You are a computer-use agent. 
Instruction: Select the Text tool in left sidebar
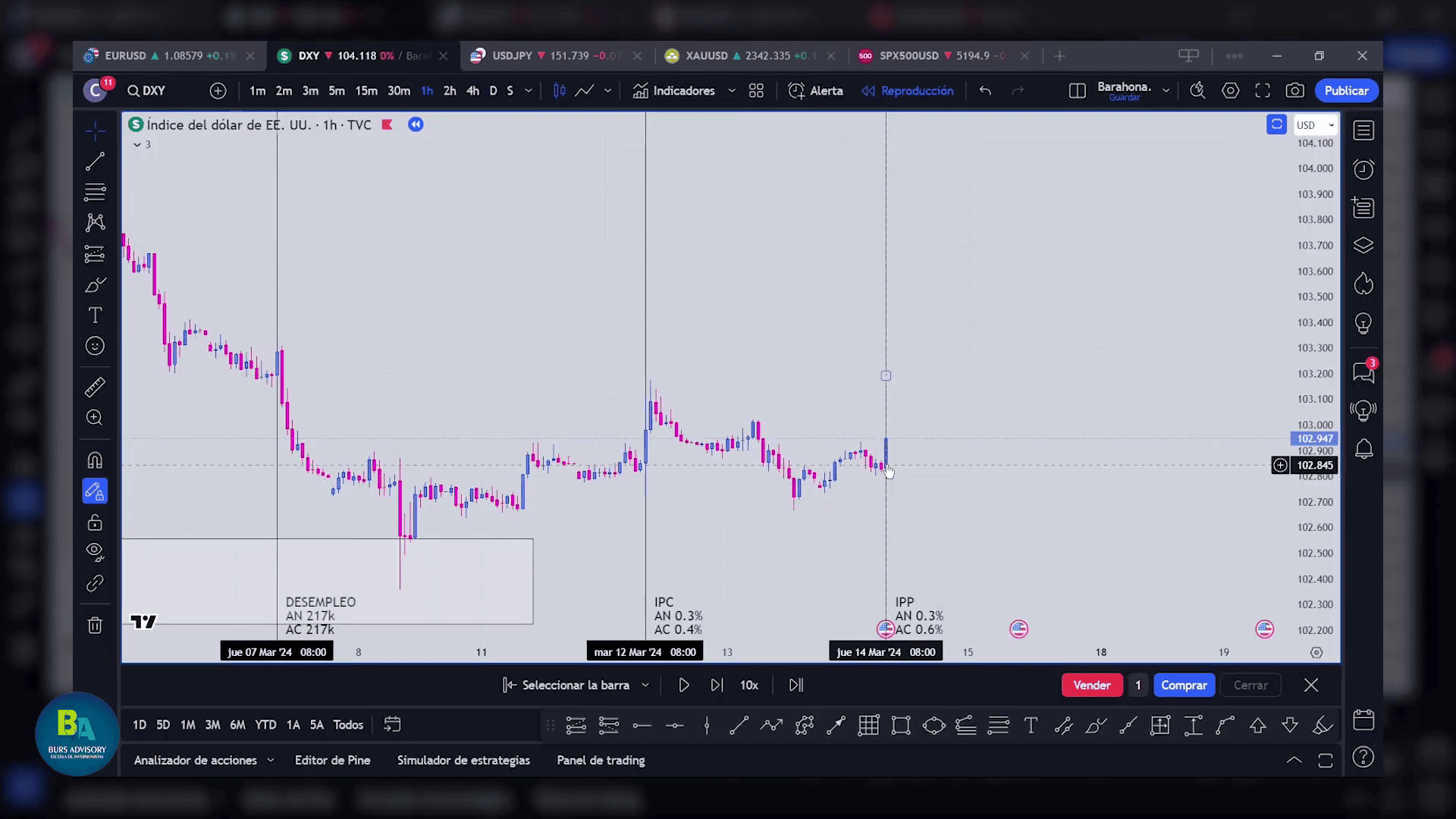(x=95, y=315)
